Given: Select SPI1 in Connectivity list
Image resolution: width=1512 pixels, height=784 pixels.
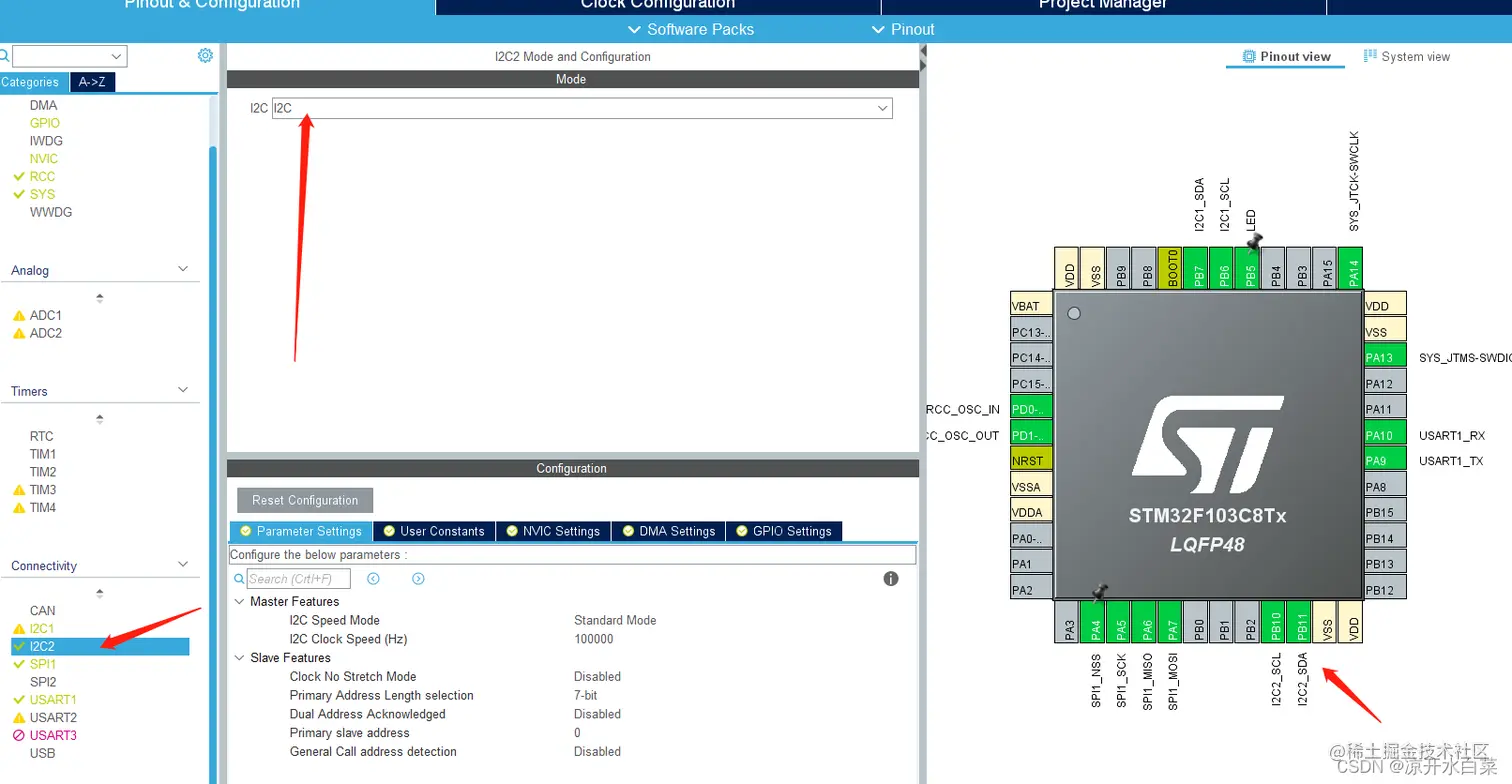Looking at the screenshot, I should tap(43, 664).
